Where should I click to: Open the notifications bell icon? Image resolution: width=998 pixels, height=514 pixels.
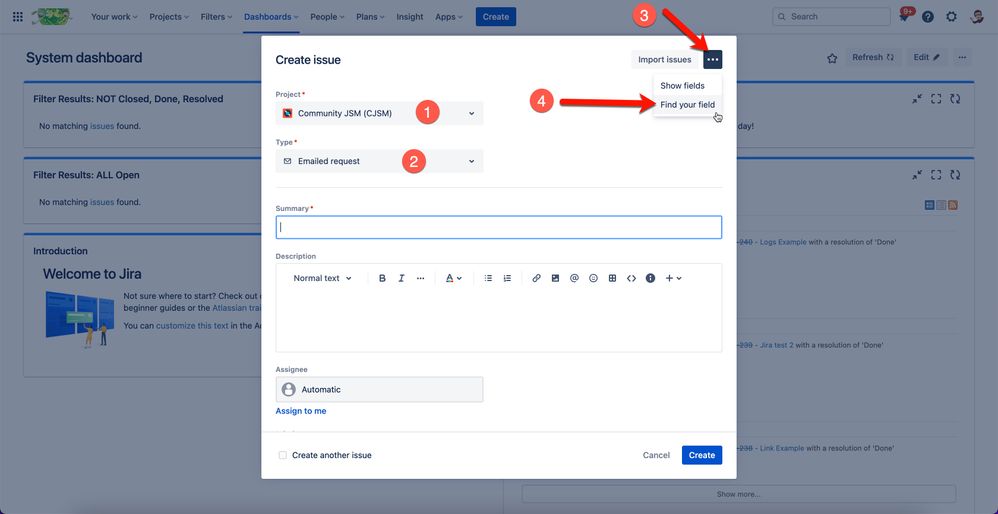pyautogui.click(x=904, y=17)
